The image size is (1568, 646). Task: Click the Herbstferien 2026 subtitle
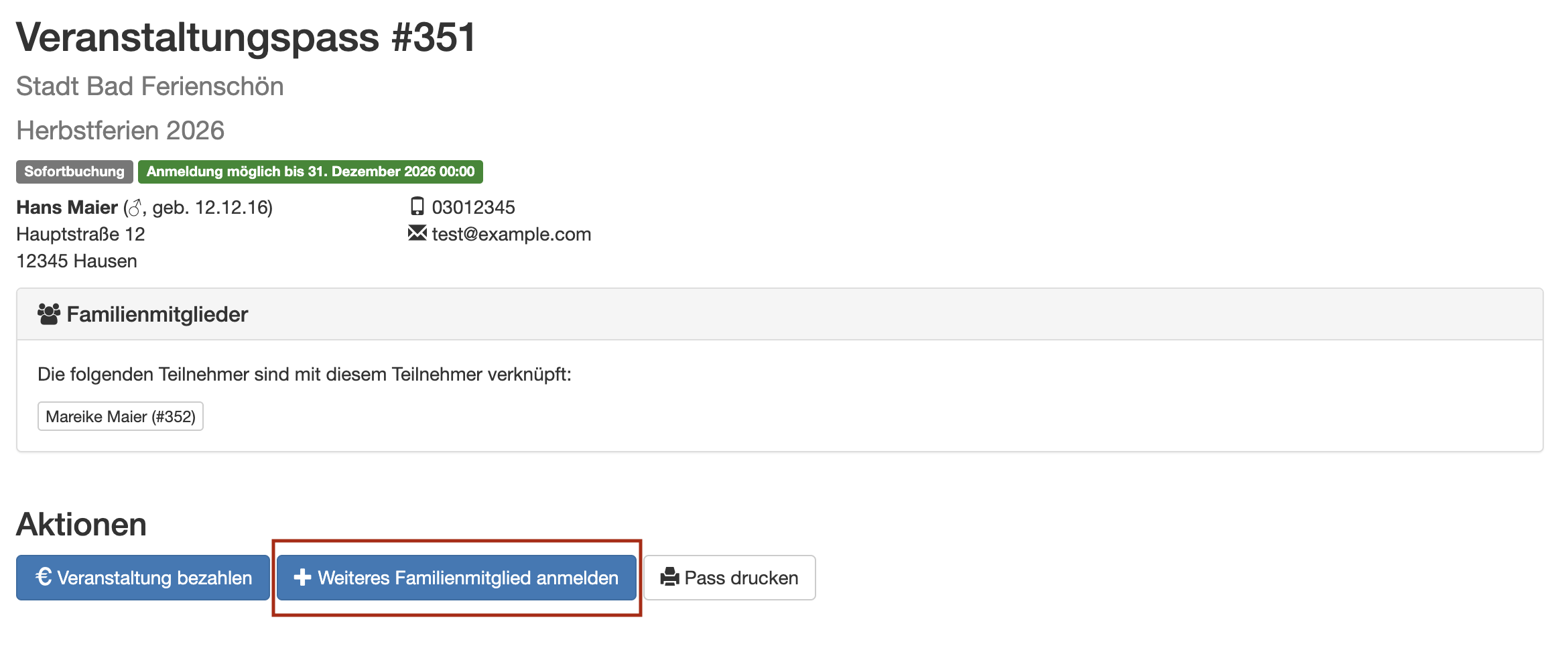tap(121, 131)
